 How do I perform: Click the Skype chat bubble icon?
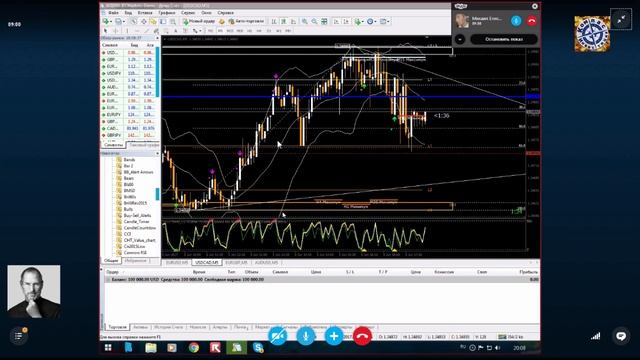pos(621,336)
